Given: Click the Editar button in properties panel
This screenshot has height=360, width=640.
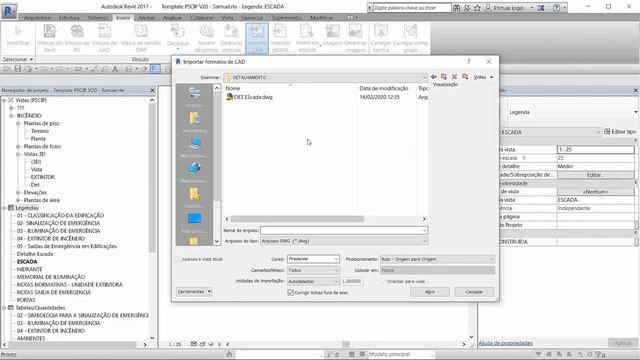Looking at the screenshot, I should click(x=596, y=175).
